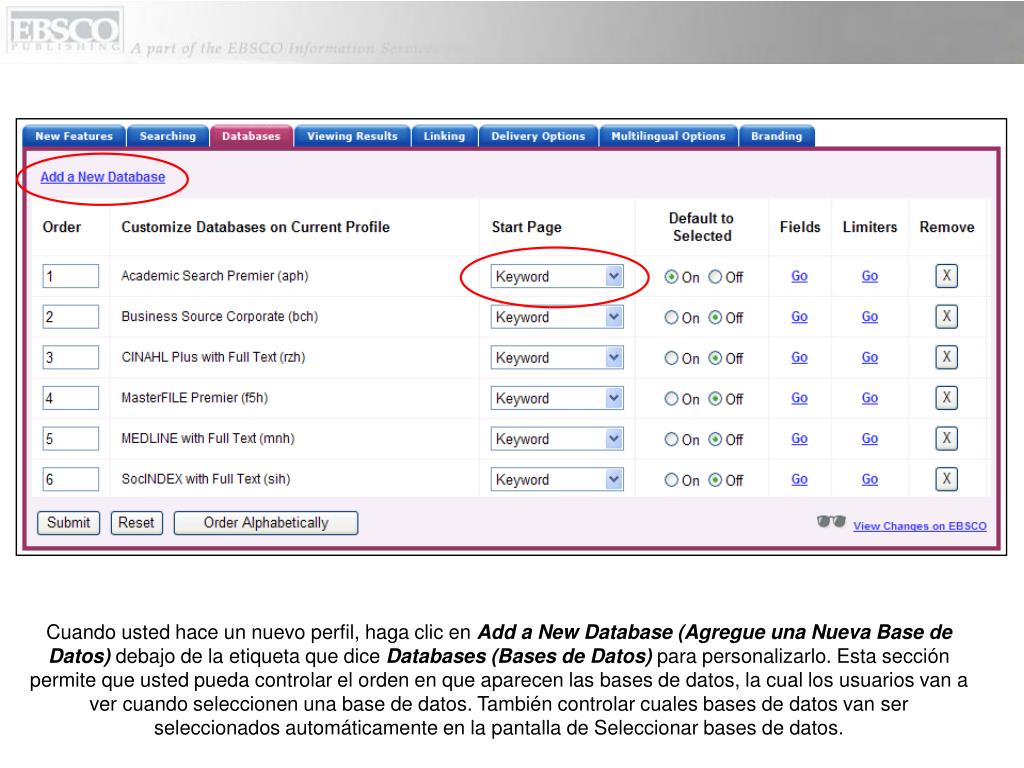Image resolution: width=1024 pixels, height=768 pixels.
Task: Click the 'SocINDEX with Full Text (sih)' name
Action: 206,479
